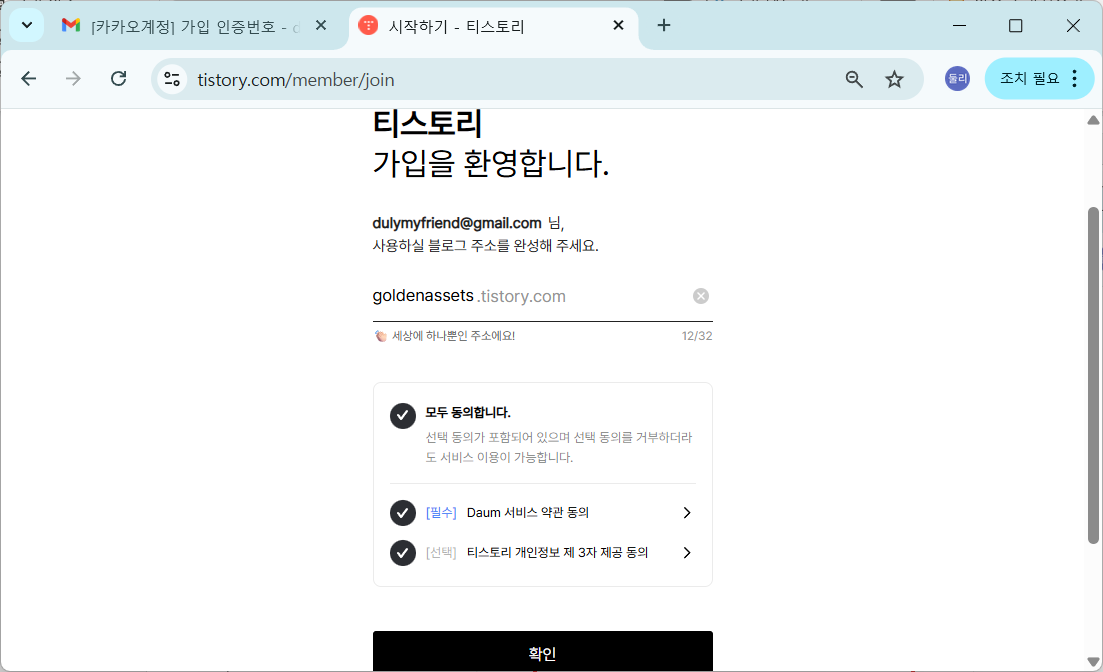Reload the Tistory join page
The image size is (1103, 672).
(118, 79)
